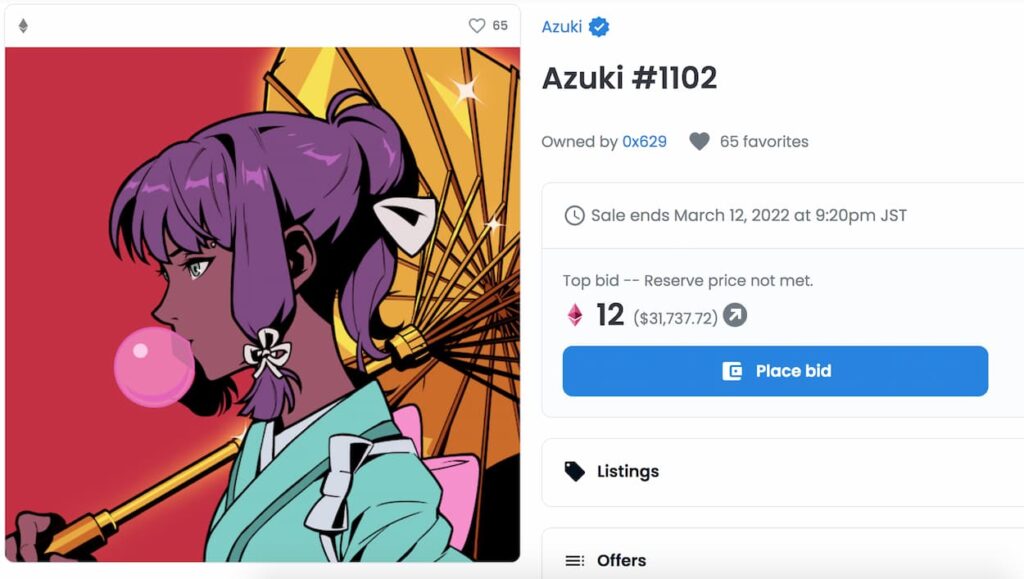Toggle the heart favorite outline icon
Viewport: 1024px width, 579px height.
pyautogui.click(x=477, y=25)
